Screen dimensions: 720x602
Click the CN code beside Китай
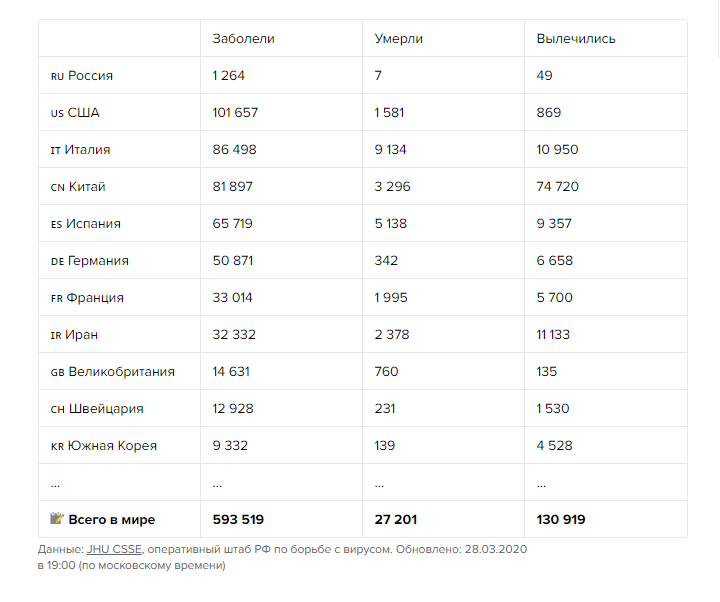[57, 187]
